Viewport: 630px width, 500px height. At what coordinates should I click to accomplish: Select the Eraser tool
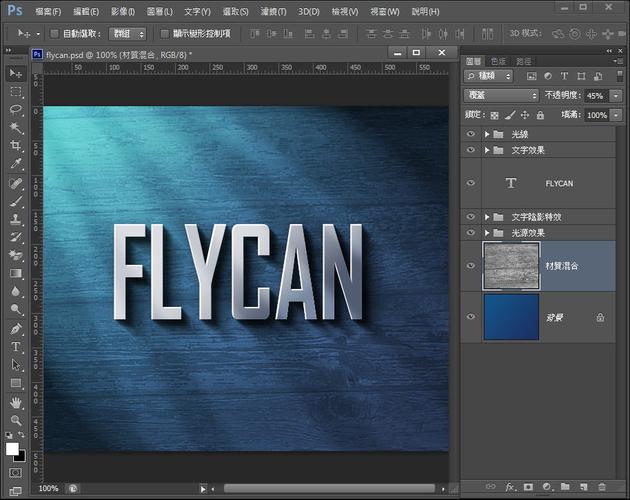coord(16,255)
